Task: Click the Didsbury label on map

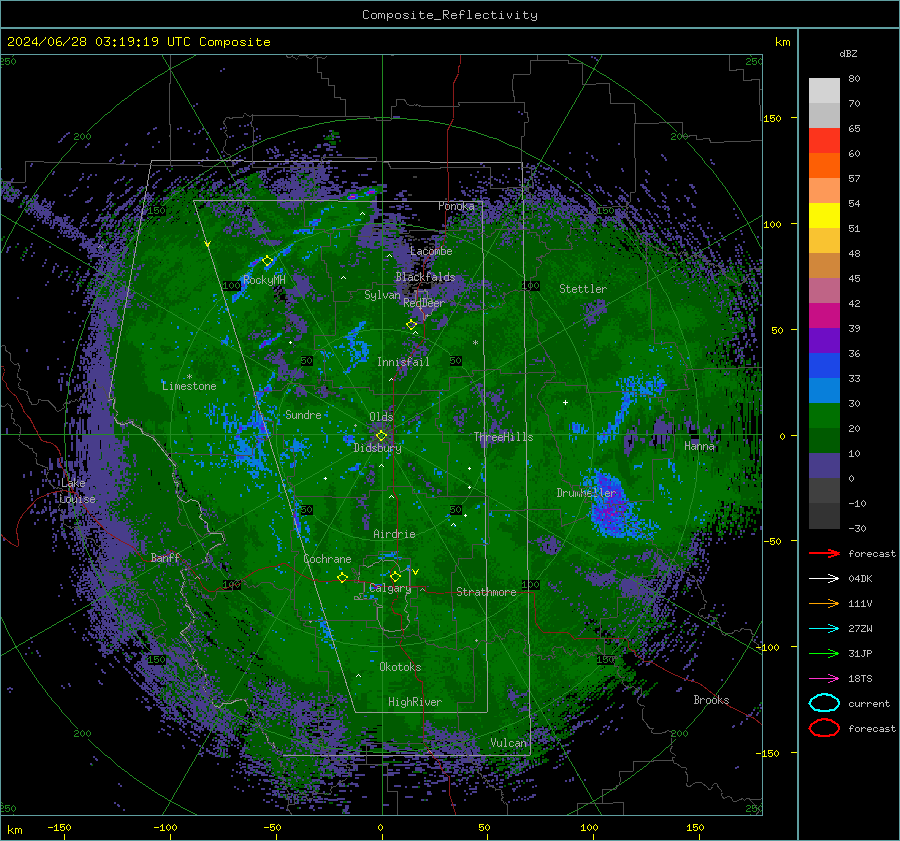Action: tap(377, 448)
